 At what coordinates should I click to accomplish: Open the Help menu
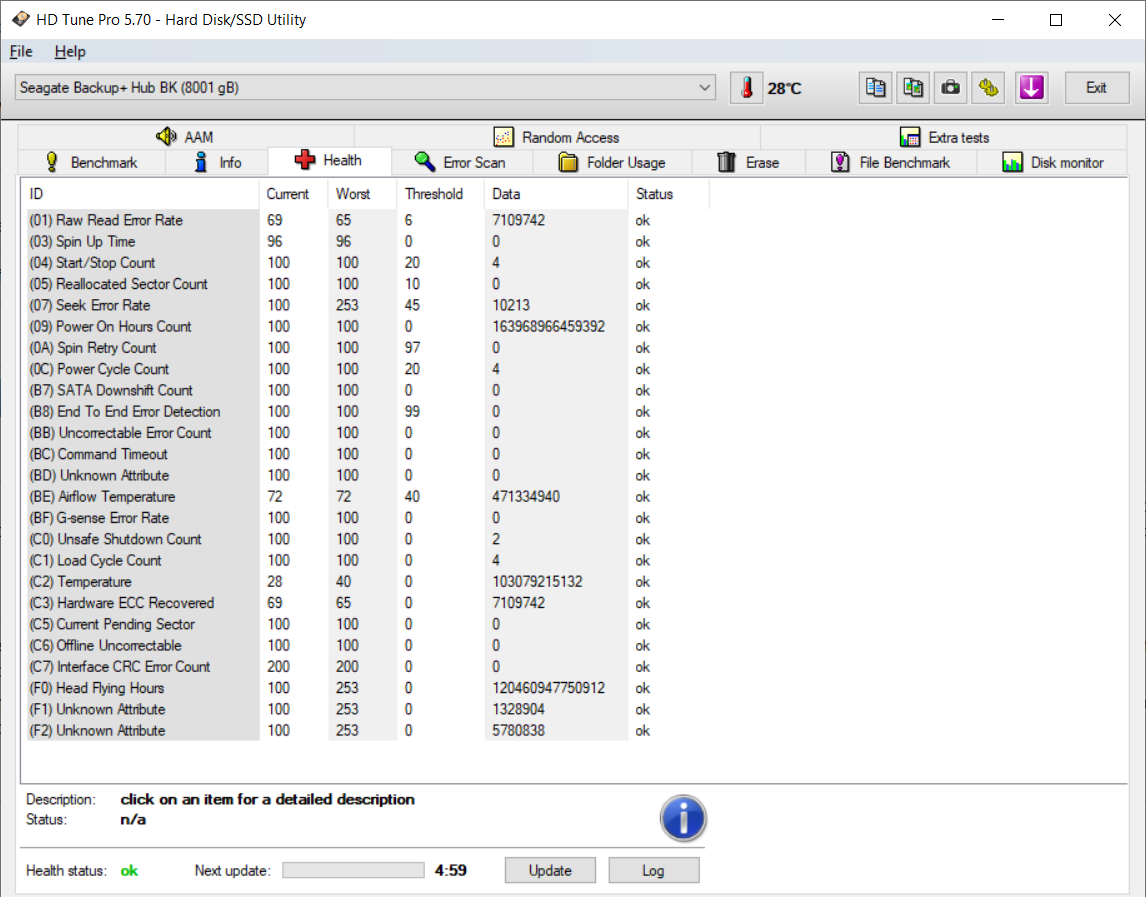pyautogui.click(x=70, y=51)
